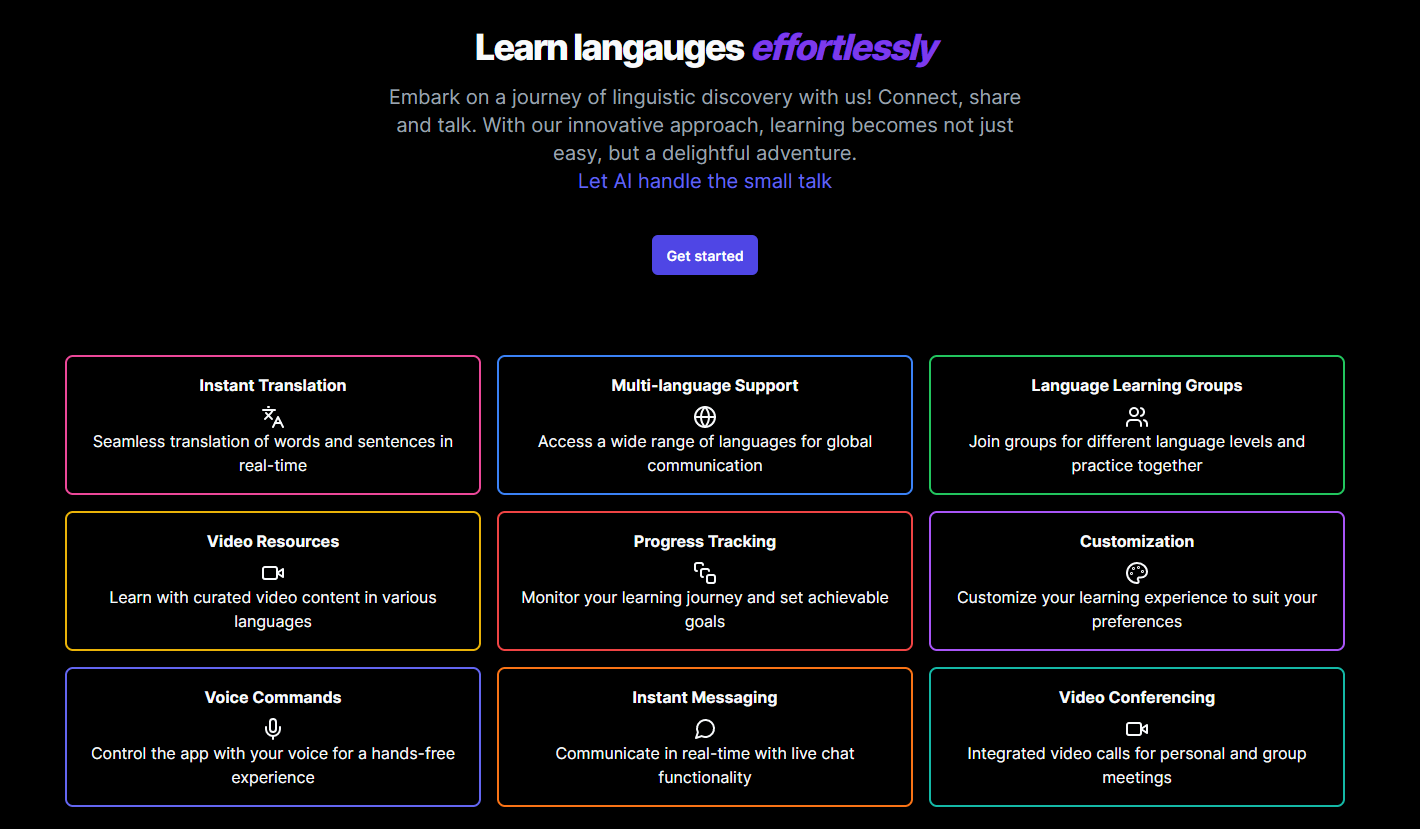Click the chat bubble icon in Instant Messaging
This screenshot has width=1420, height=829.
tap(705, 729)
